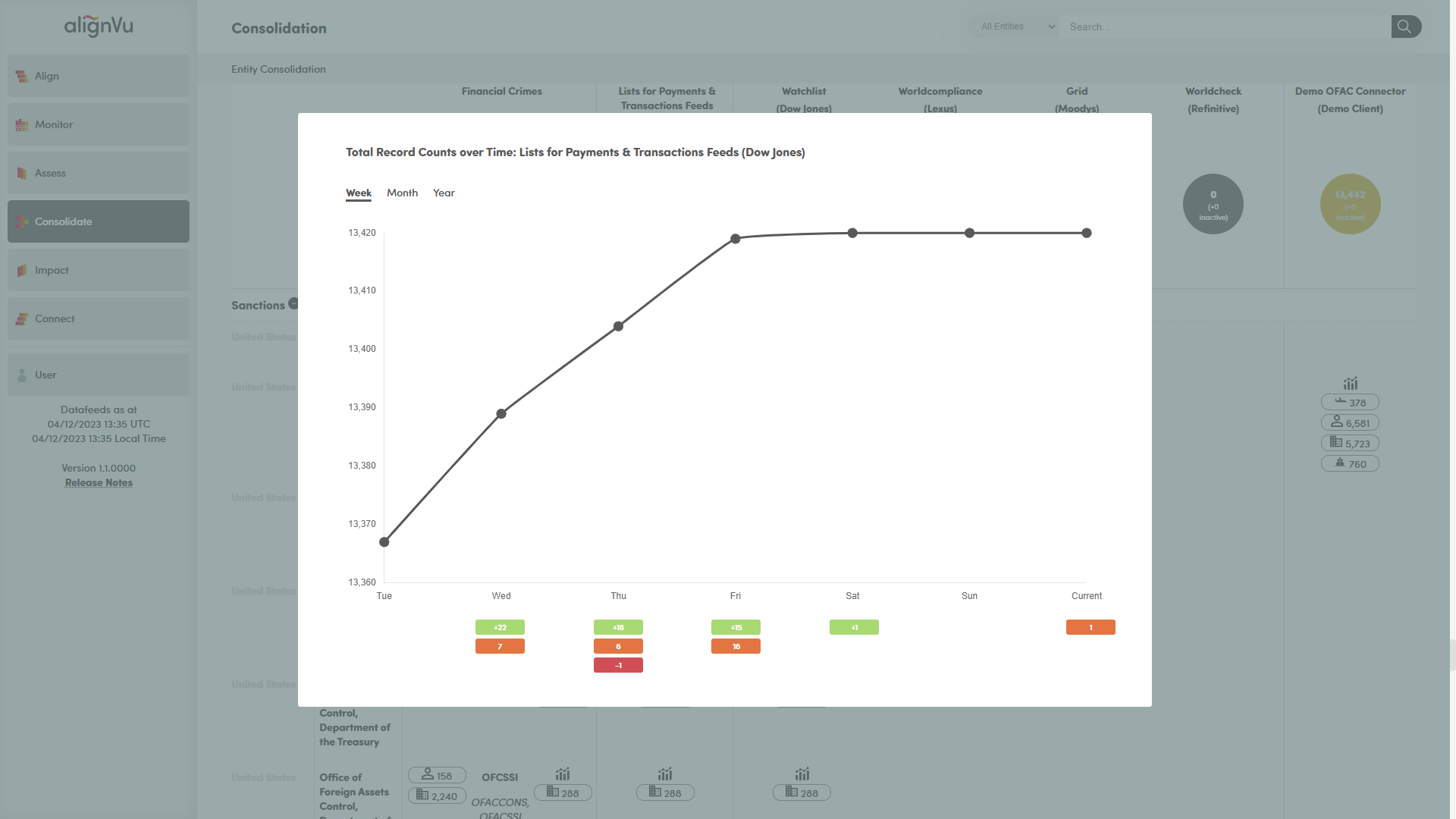Open the Release Notes link
The height and width of the screenshot is (819, 1456).
[x=99, y=483]
